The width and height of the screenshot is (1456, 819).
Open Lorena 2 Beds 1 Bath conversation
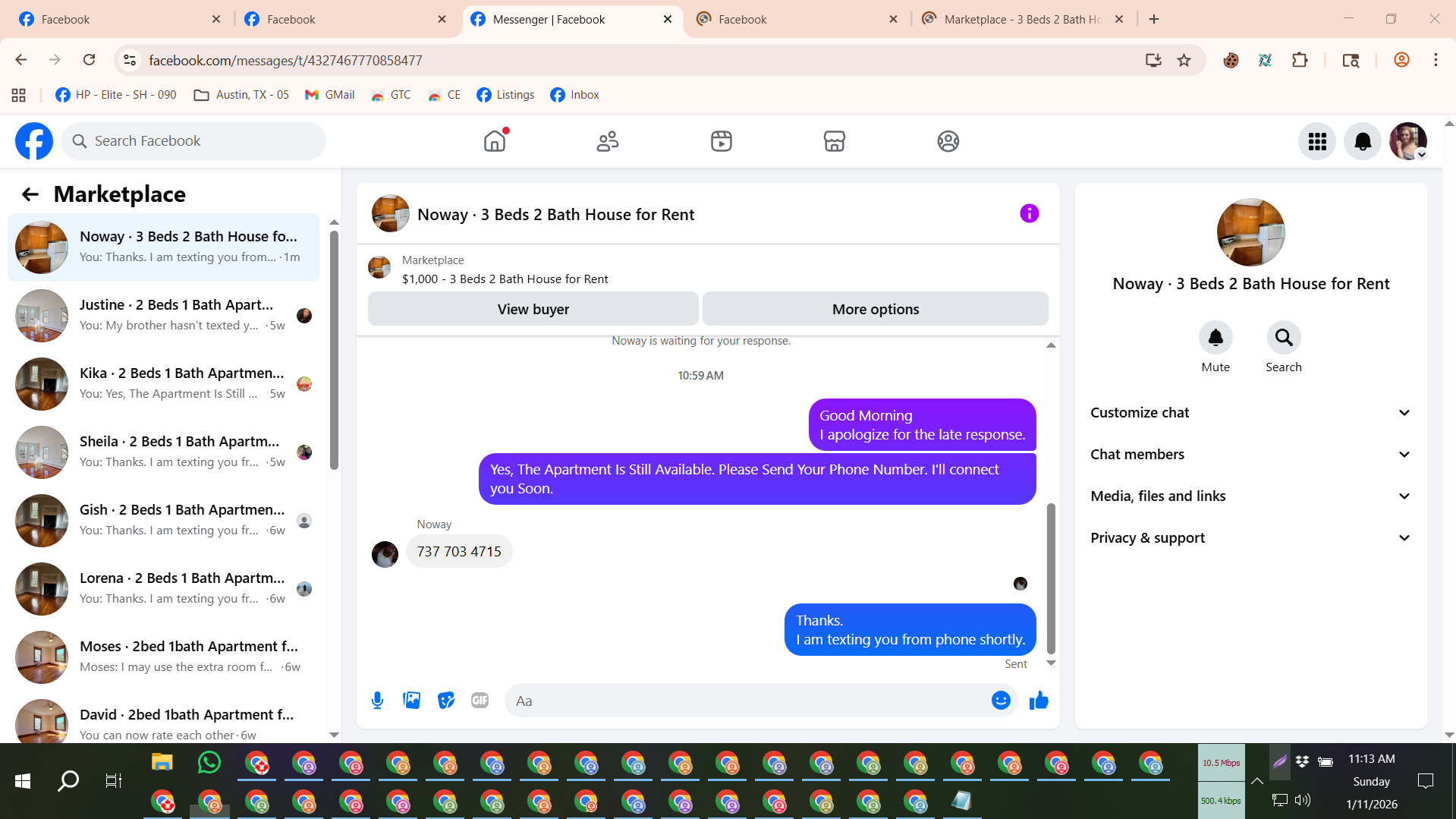click(163, 589)
